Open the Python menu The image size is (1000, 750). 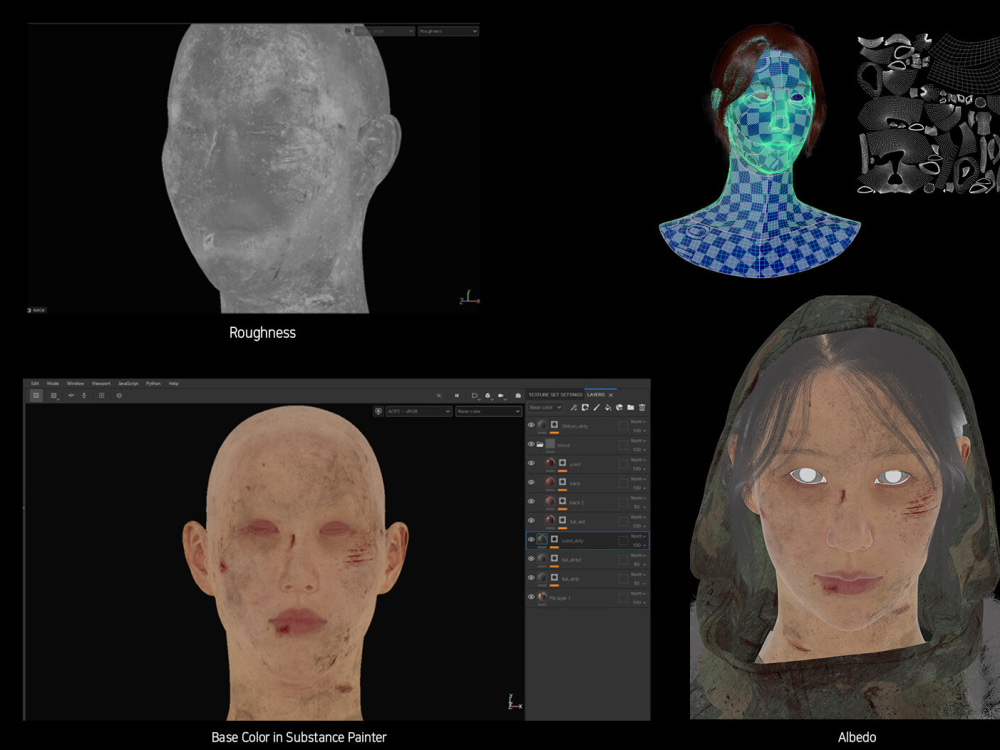coord(152,382)
